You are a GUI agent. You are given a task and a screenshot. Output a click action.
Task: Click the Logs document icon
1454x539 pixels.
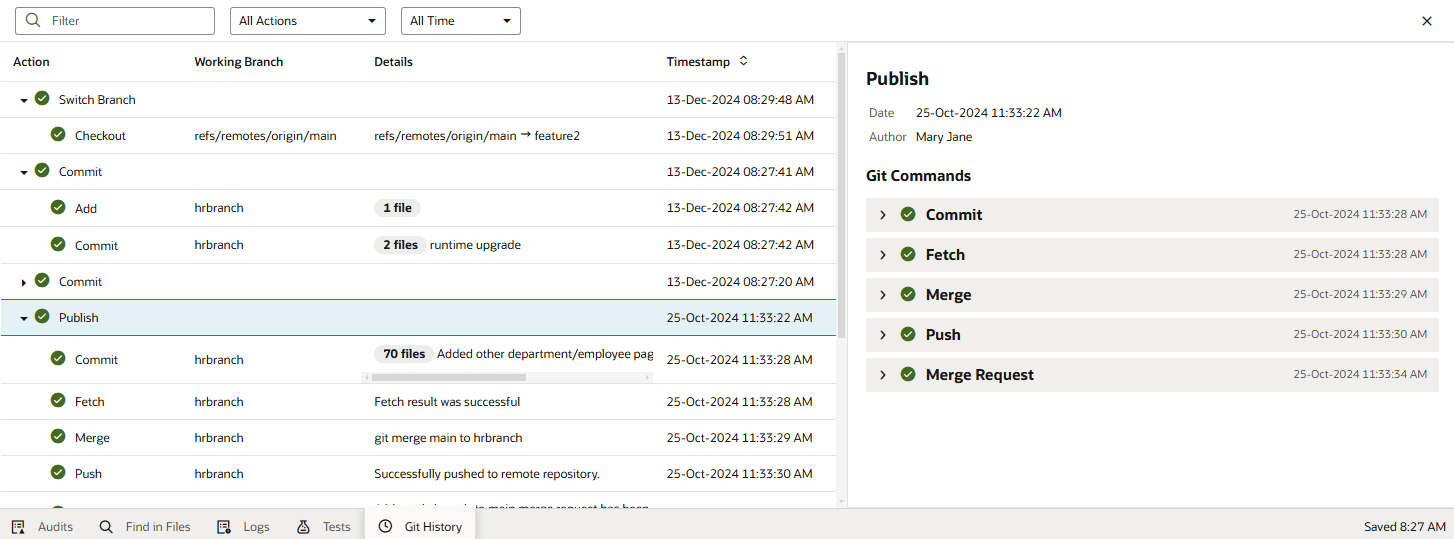[x=224, y=527]
